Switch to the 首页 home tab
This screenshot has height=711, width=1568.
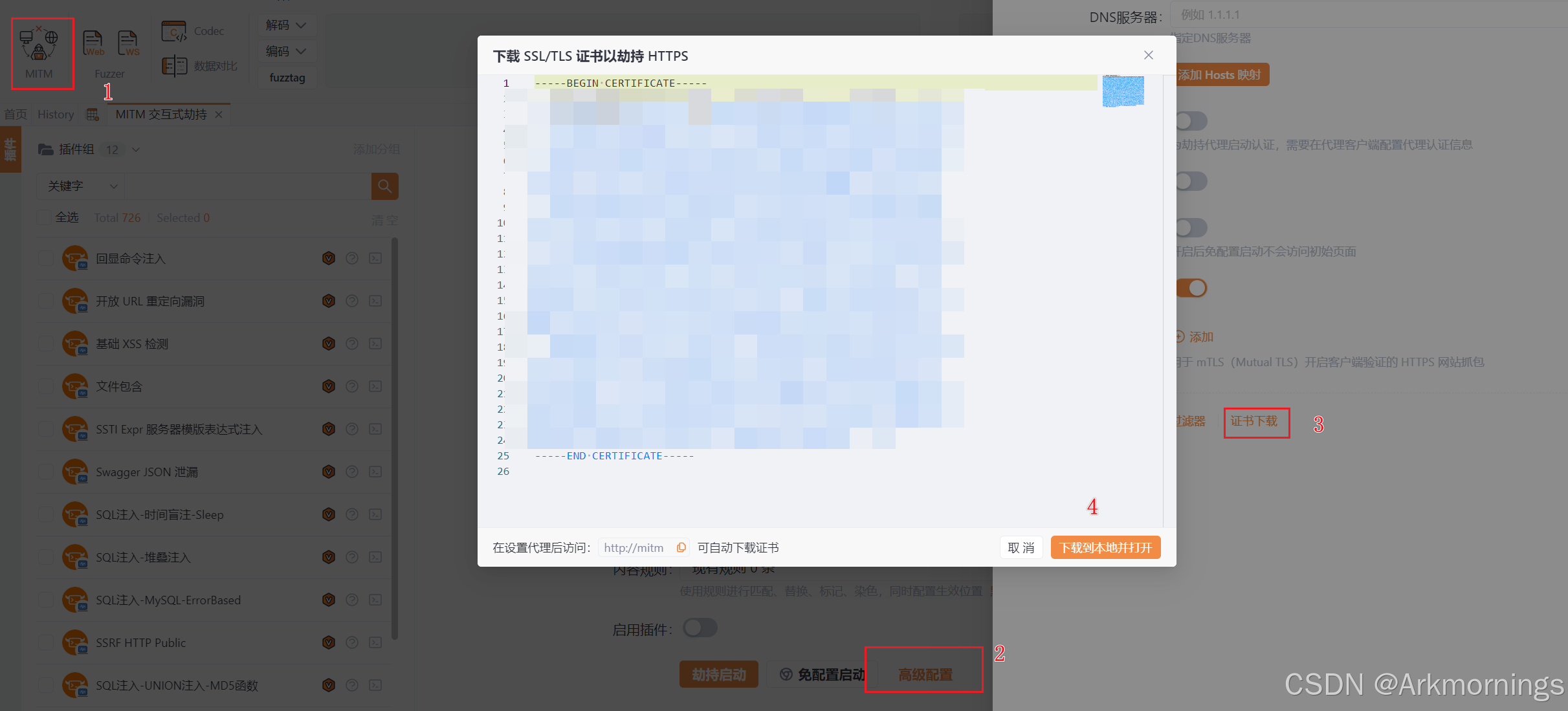pos(15,114)
